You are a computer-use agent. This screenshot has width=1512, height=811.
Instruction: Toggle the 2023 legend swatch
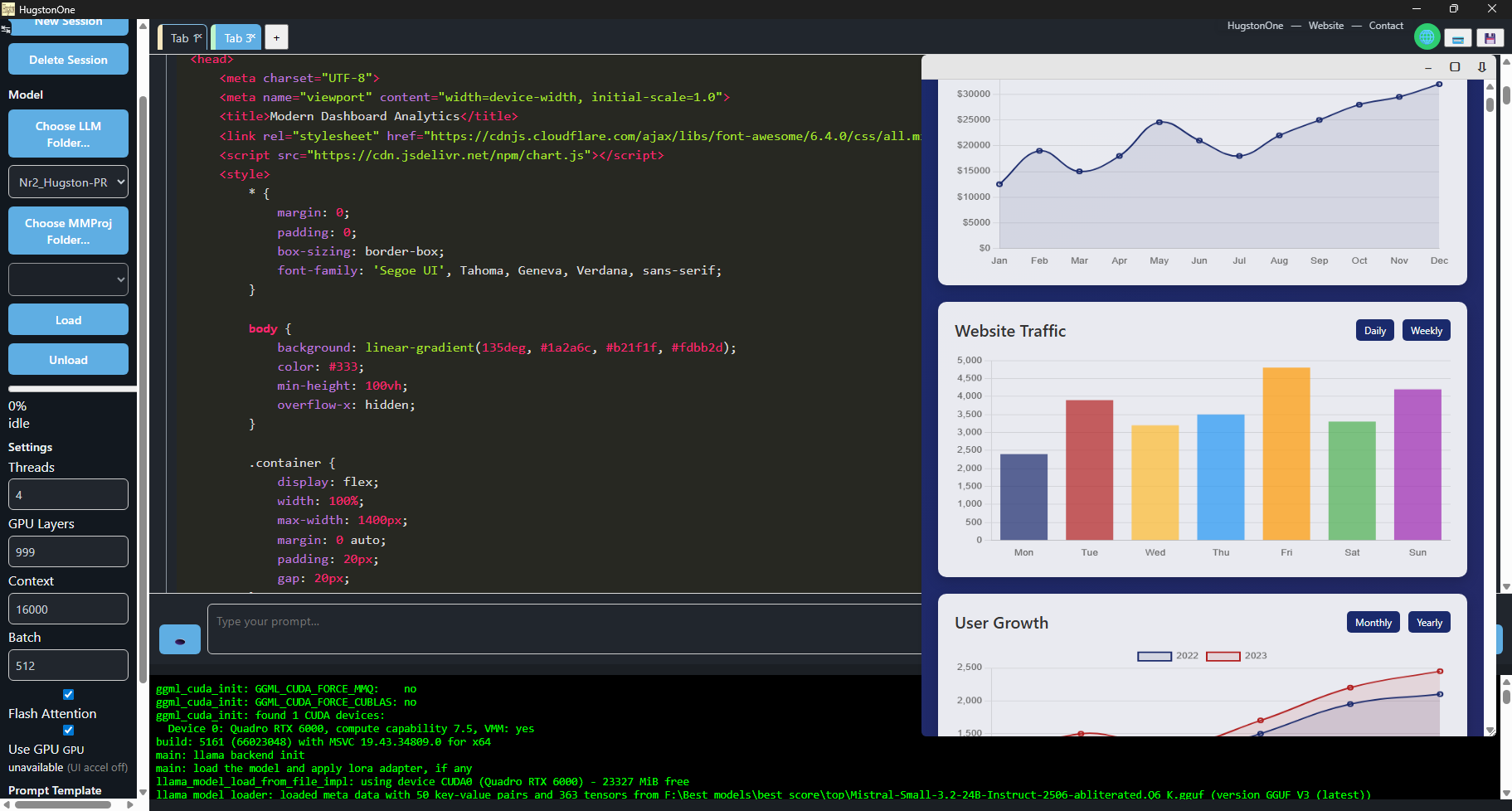[x=1223, y=656]
